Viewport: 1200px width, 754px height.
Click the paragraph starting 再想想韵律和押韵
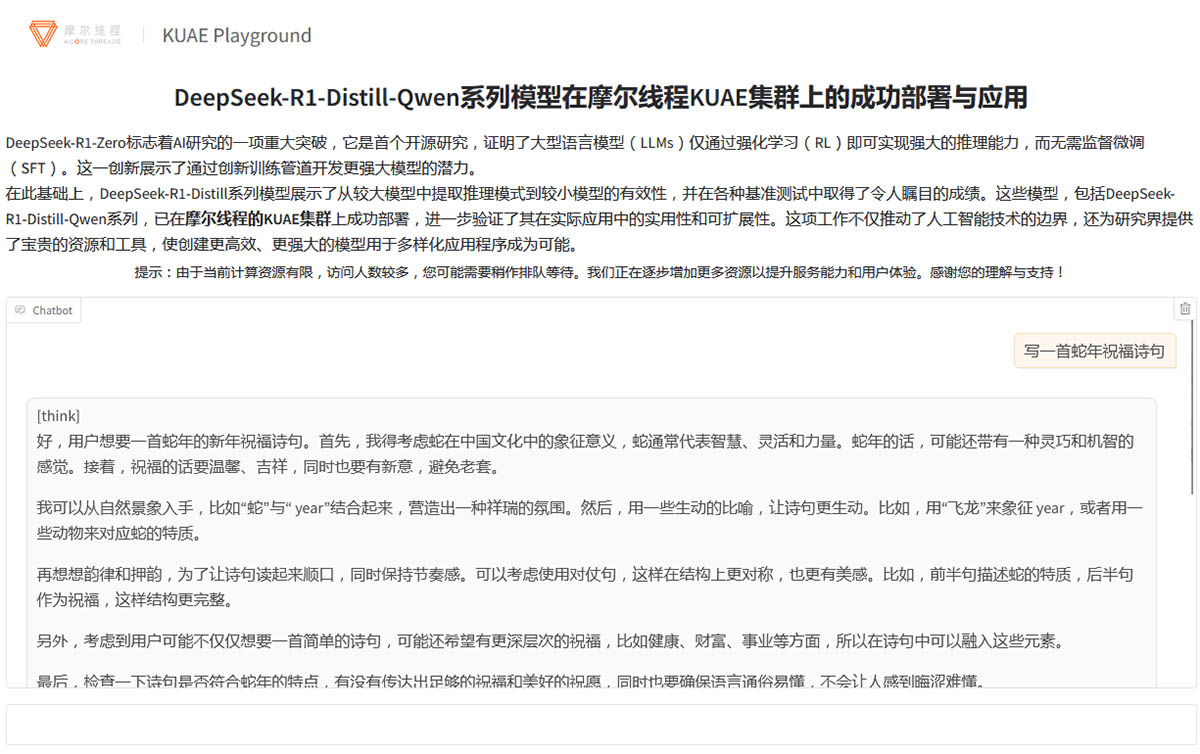point(585,587)
